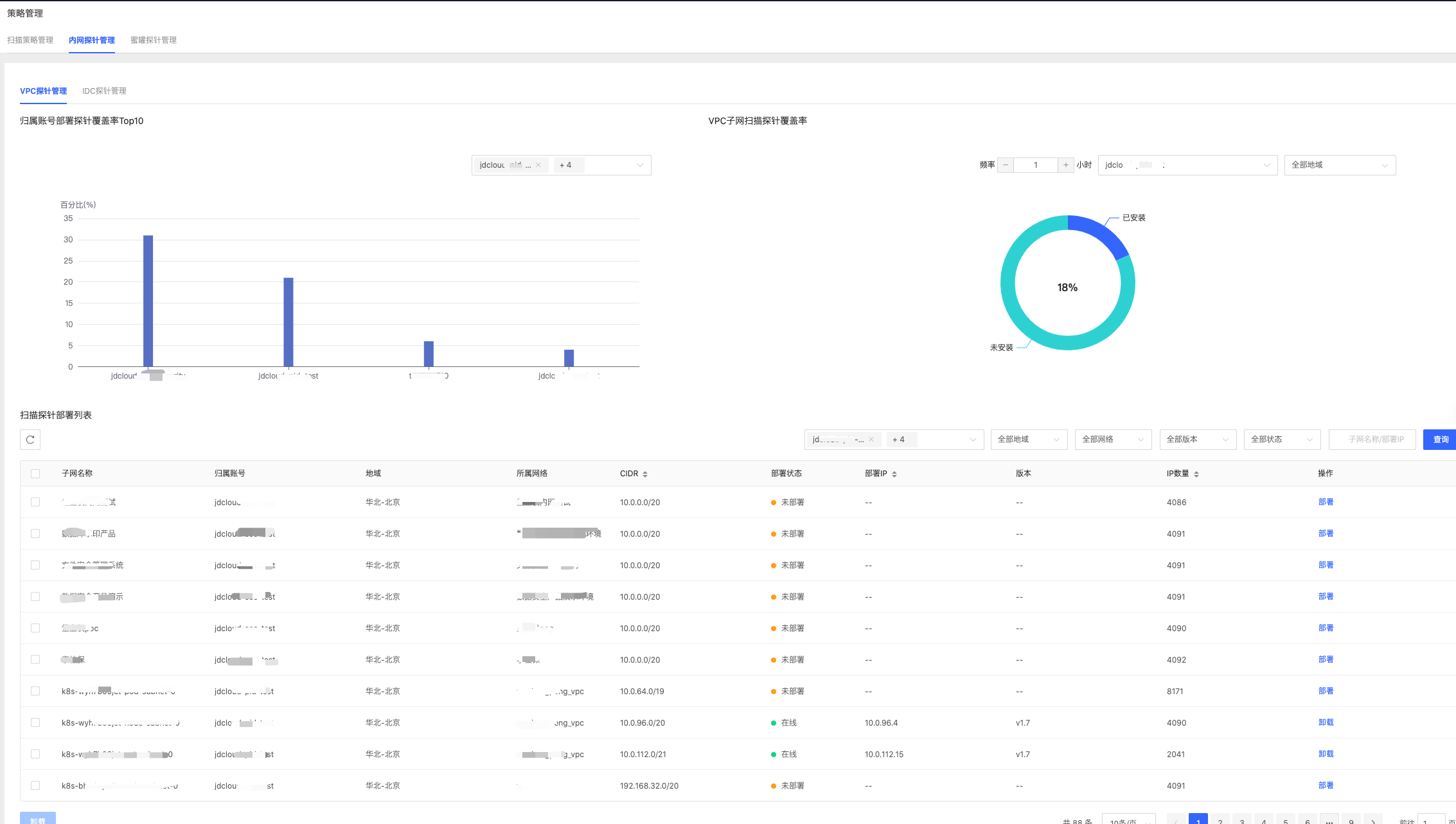Click the refresh icon above the deployment list
The width and height of the screenshot is (1456, 824).
[x=30, y=440]
